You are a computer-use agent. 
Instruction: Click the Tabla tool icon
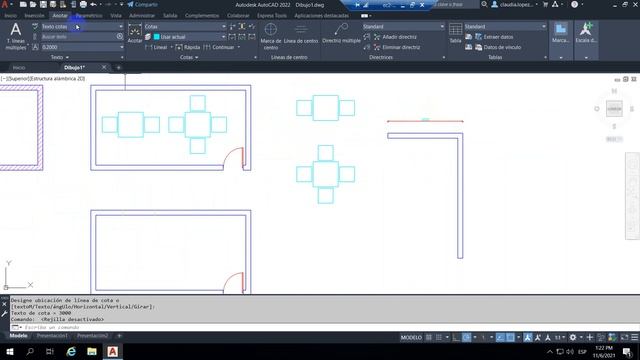pyautogui.click(x=455, y=33)
